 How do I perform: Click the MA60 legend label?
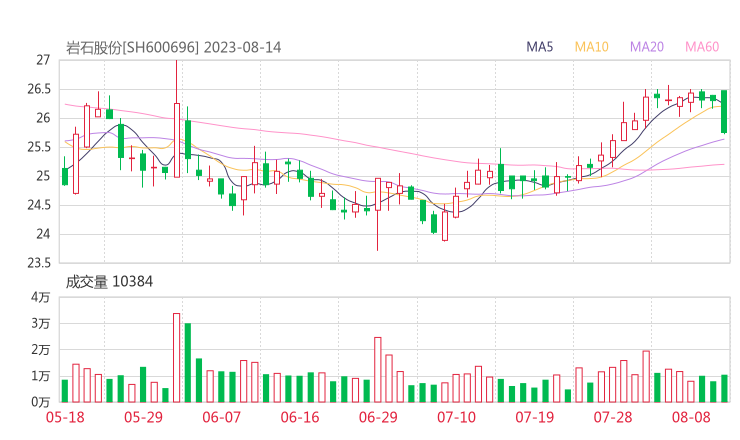[x=702, y=47]
